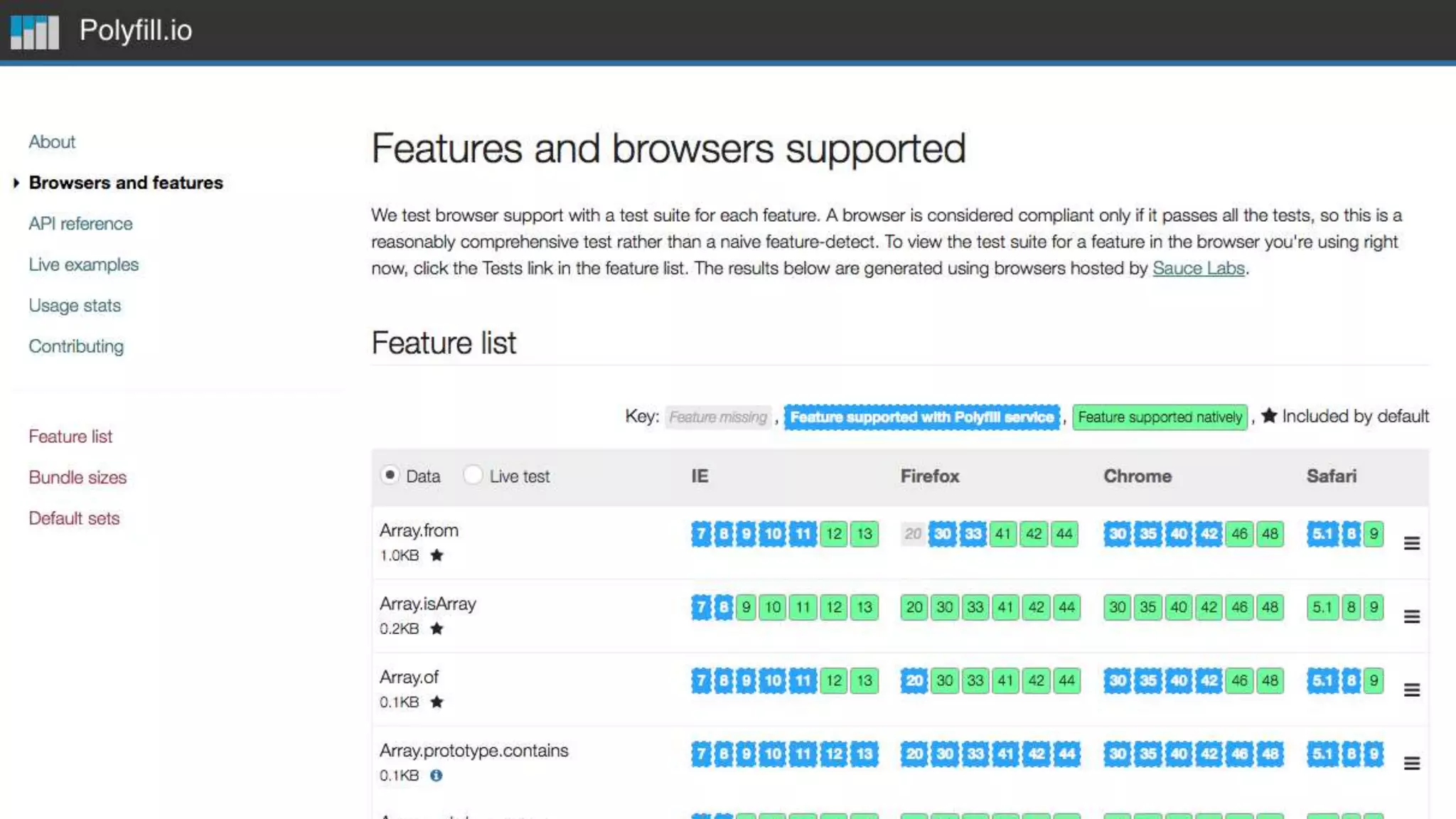Click IE 7 badge in Array.from row
The height and width of the screenshot is (819, 1456).
coord(700,534)
